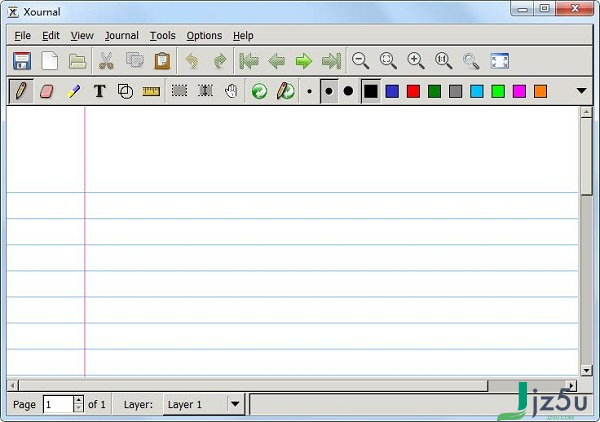Click vertical scrollbar down arrow
This screenshot has width=600, height=422.
(586, 370)
